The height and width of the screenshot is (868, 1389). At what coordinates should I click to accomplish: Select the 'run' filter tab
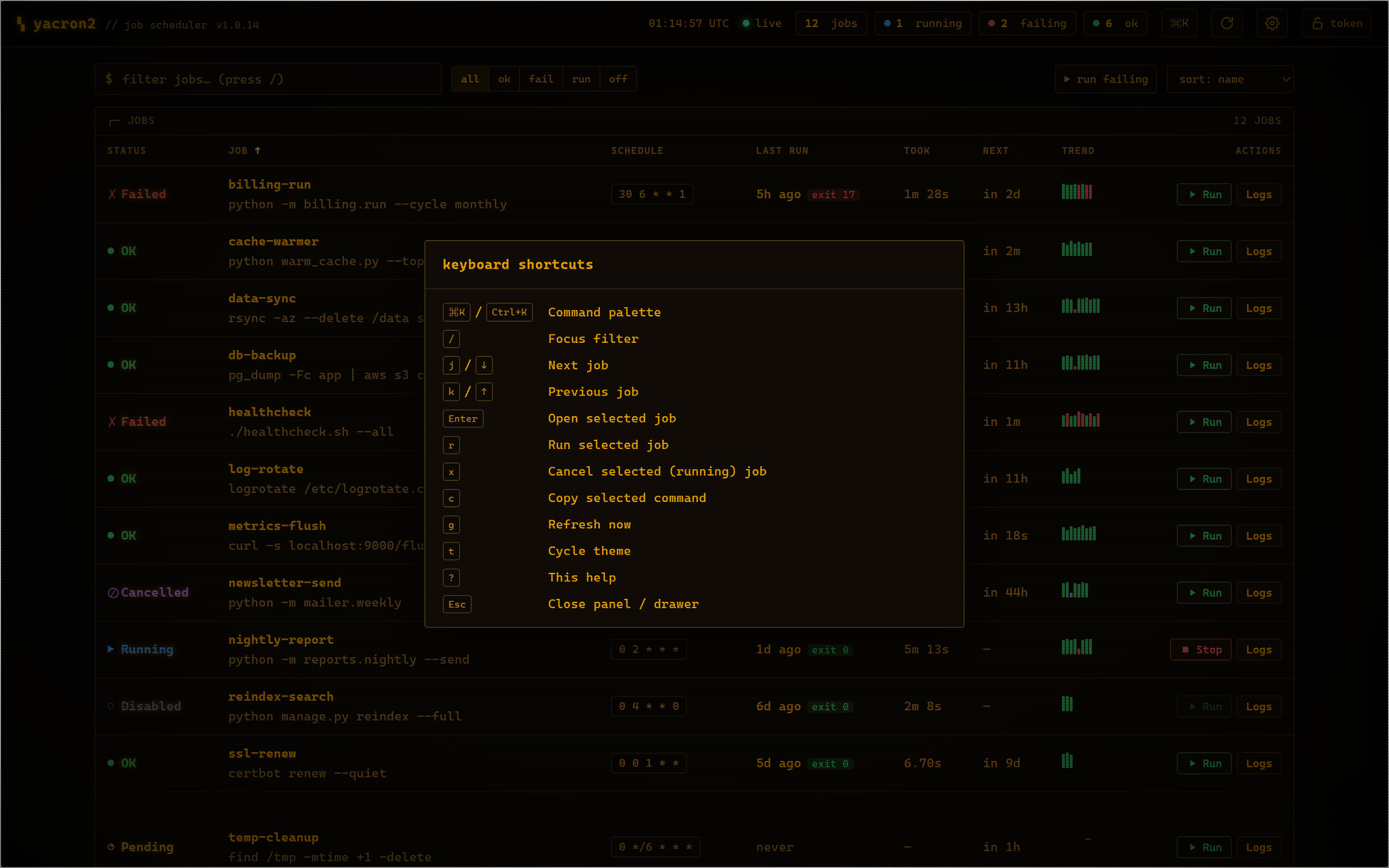(x=581, y=79)
